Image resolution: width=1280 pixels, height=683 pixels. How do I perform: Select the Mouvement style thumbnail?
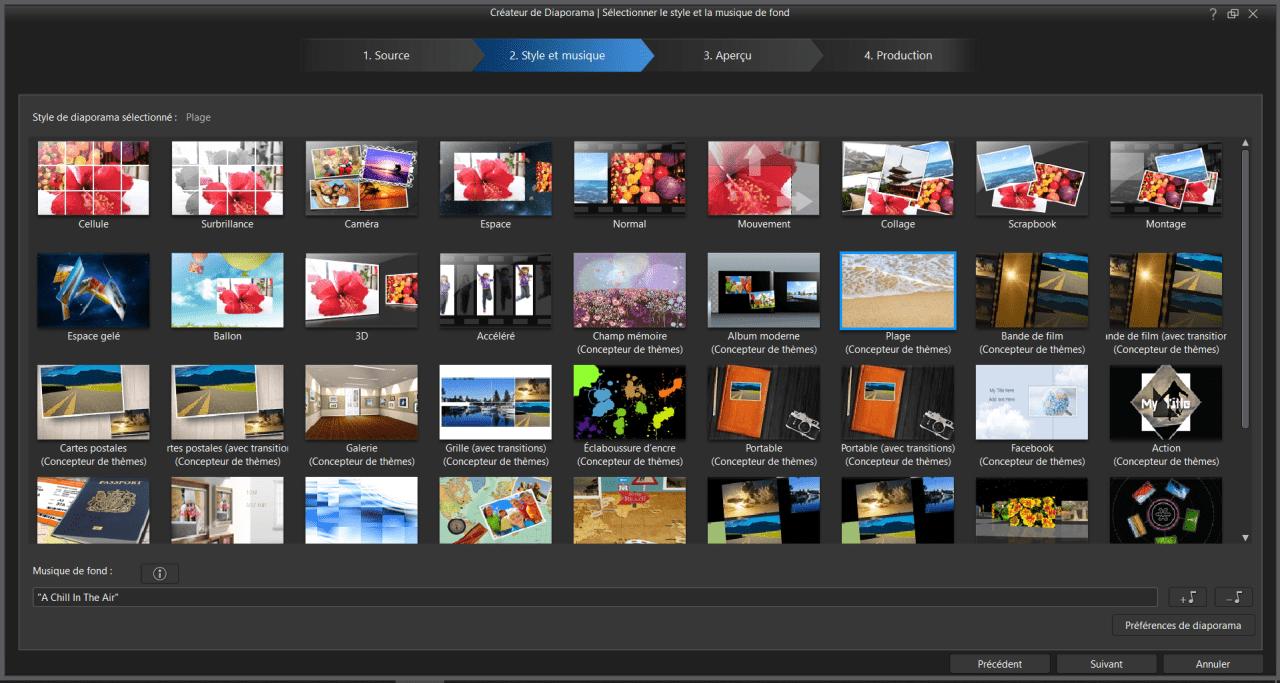click(763, 178)
